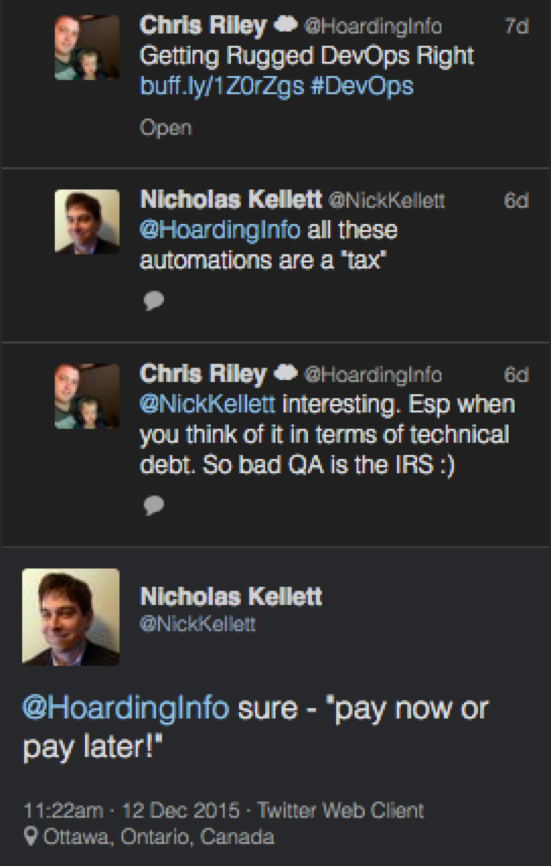Click the location pin icon before Ottawa

tap(31, 836)
